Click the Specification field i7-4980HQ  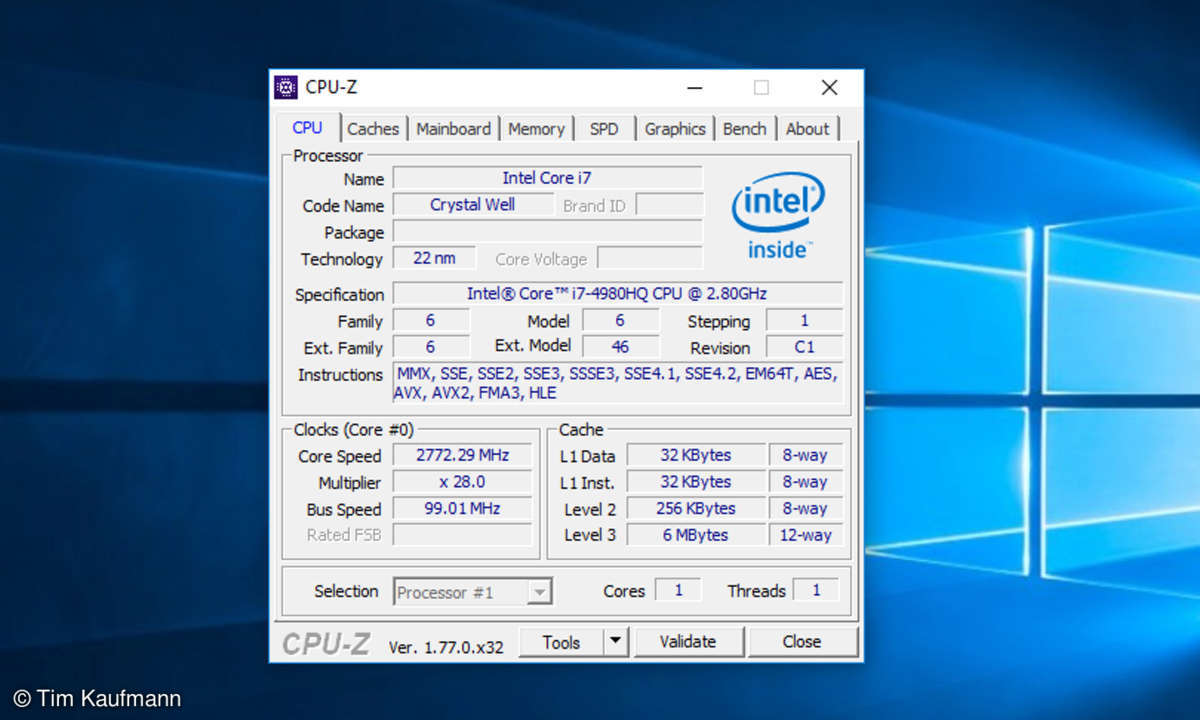[x=617, y=294]
